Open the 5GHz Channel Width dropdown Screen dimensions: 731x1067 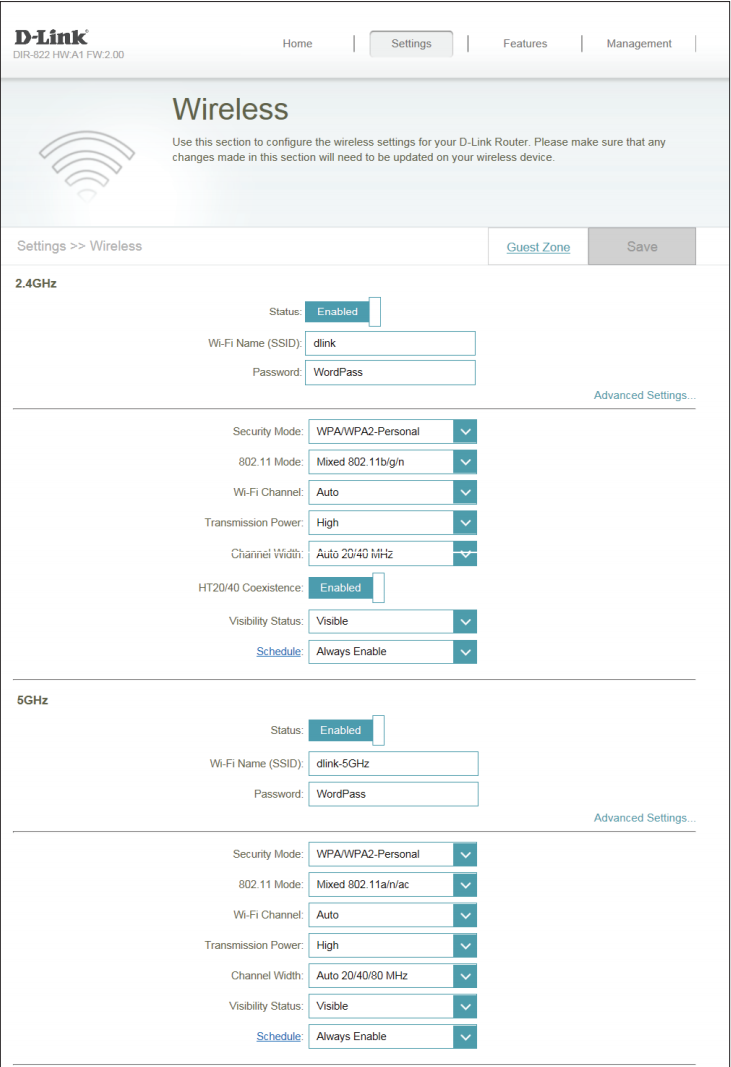click(392, 976)
